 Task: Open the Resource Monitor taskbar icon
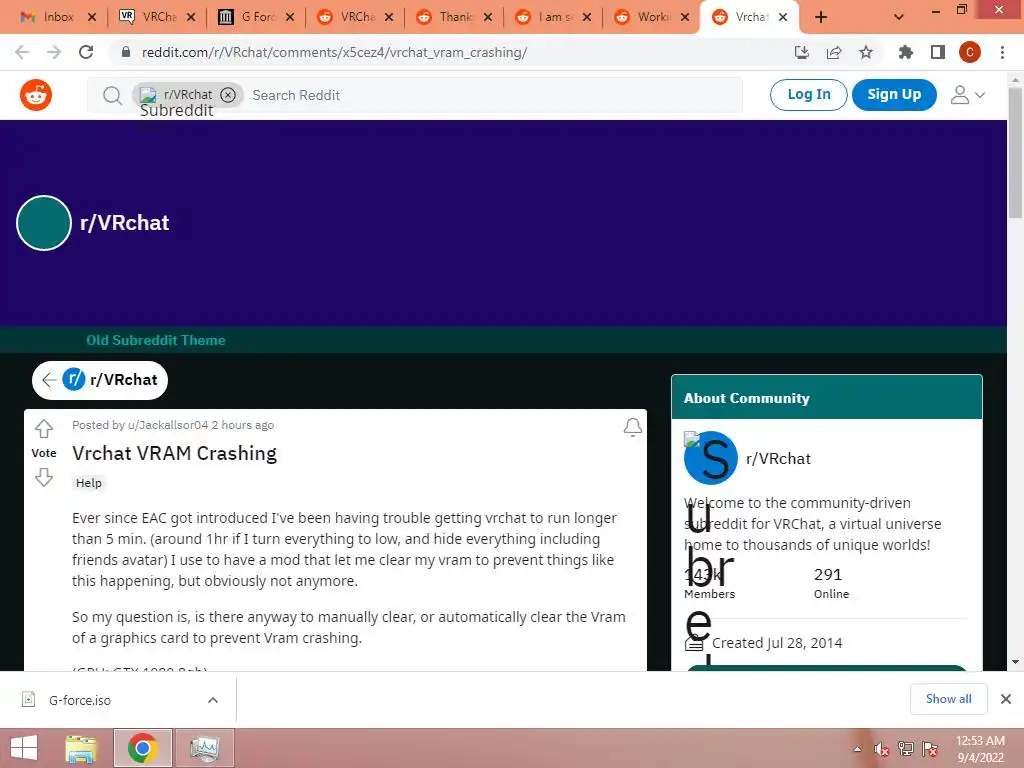204,748
